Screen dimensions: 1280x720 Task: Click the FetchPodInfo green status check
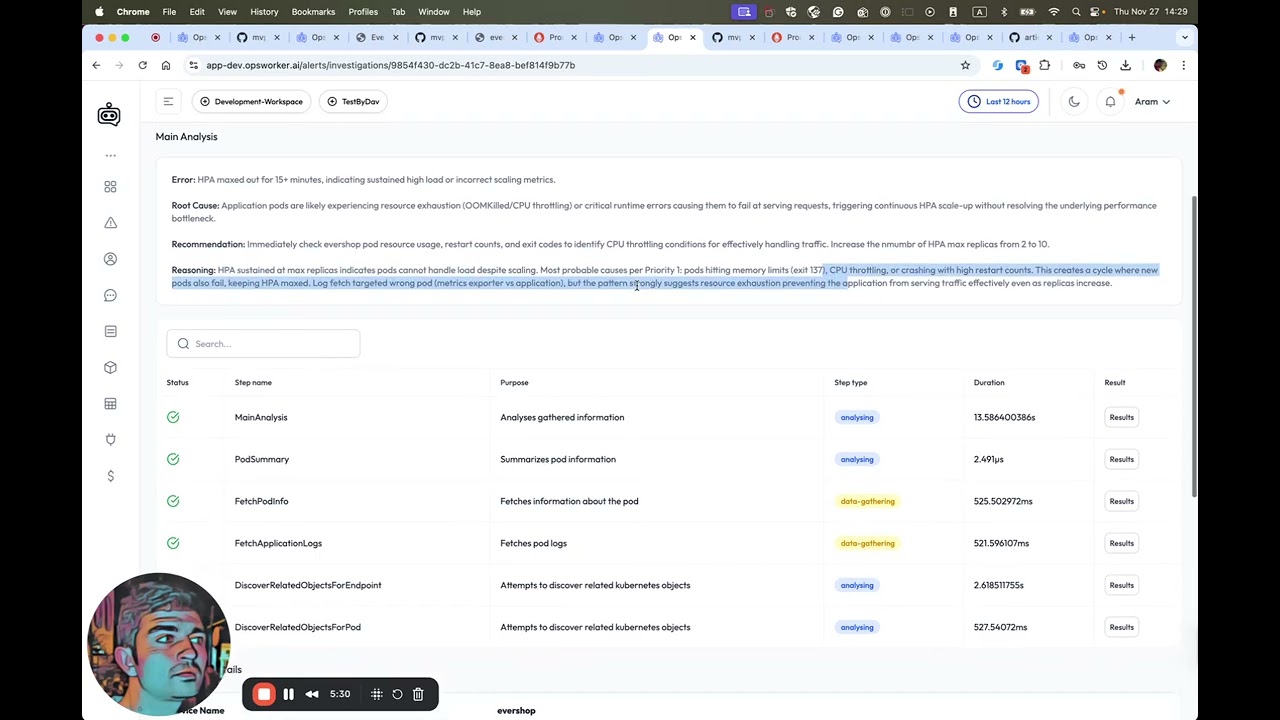pyautogui.click(x=173, y=501)
